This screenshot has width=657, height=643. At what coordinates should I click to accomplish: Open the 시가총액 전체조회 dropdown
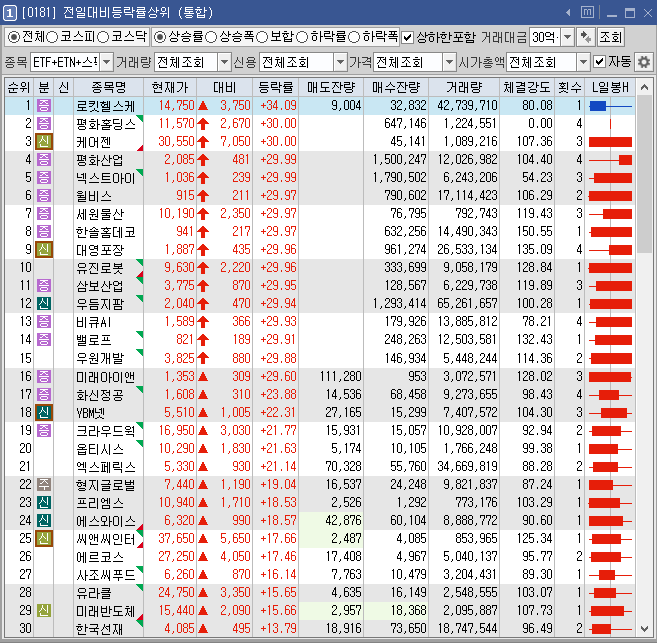[583, 62]
